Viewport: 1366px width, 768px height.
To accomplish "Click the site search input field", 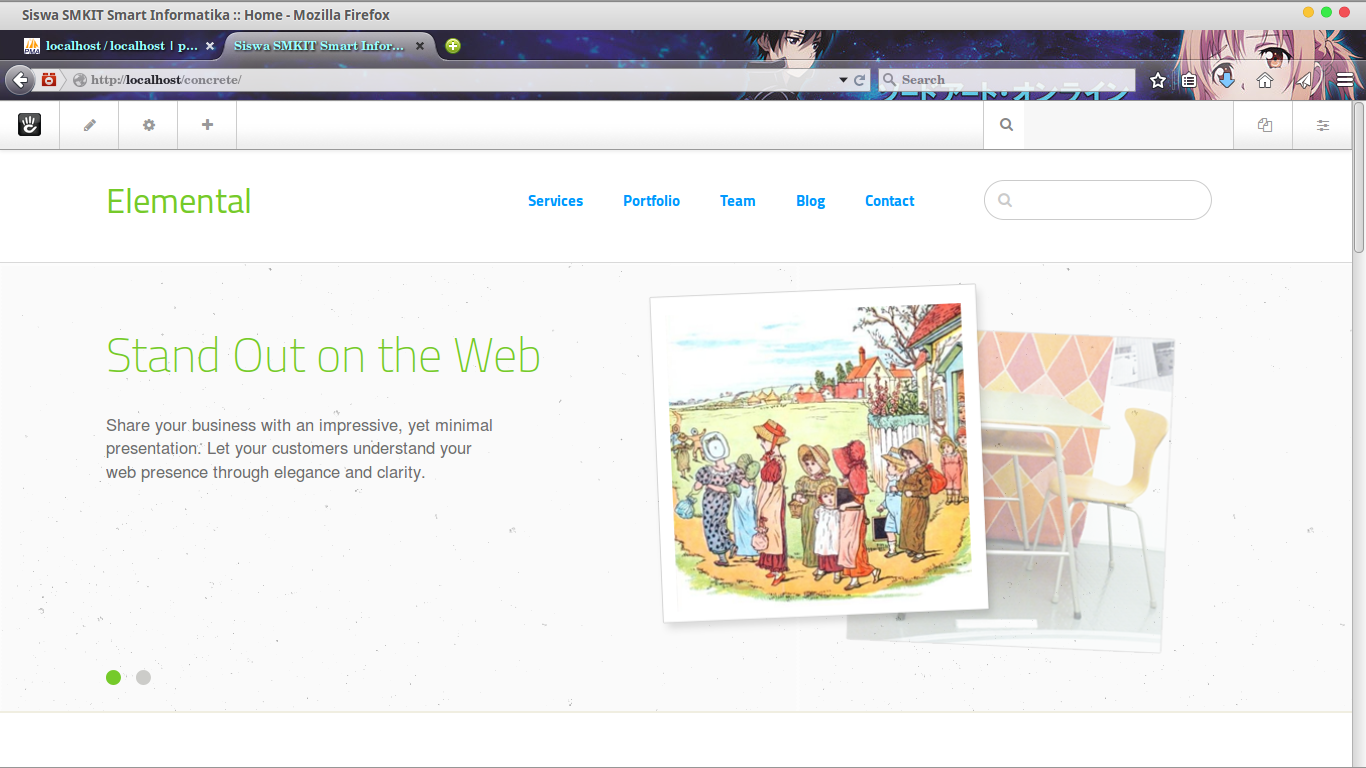I will [x=1097, y=200].
